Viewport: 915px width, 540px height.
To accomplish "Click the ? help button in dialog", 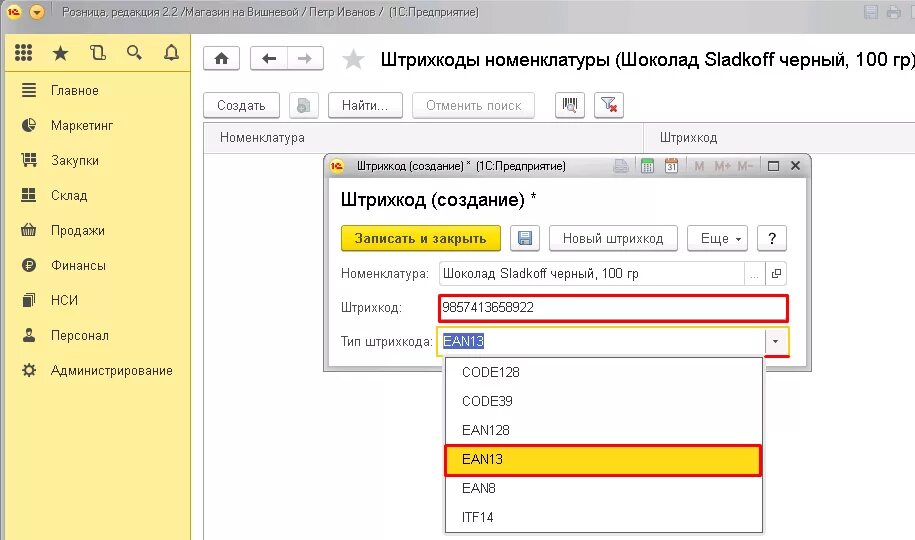I will tap(771, 238).
